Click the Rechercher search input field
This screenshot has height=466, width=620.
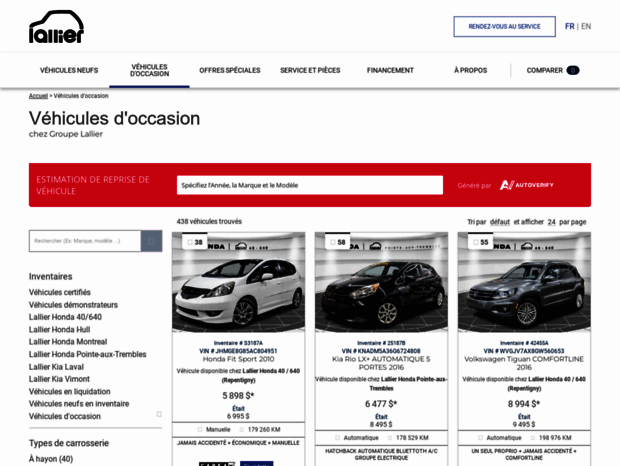[85, 241]
